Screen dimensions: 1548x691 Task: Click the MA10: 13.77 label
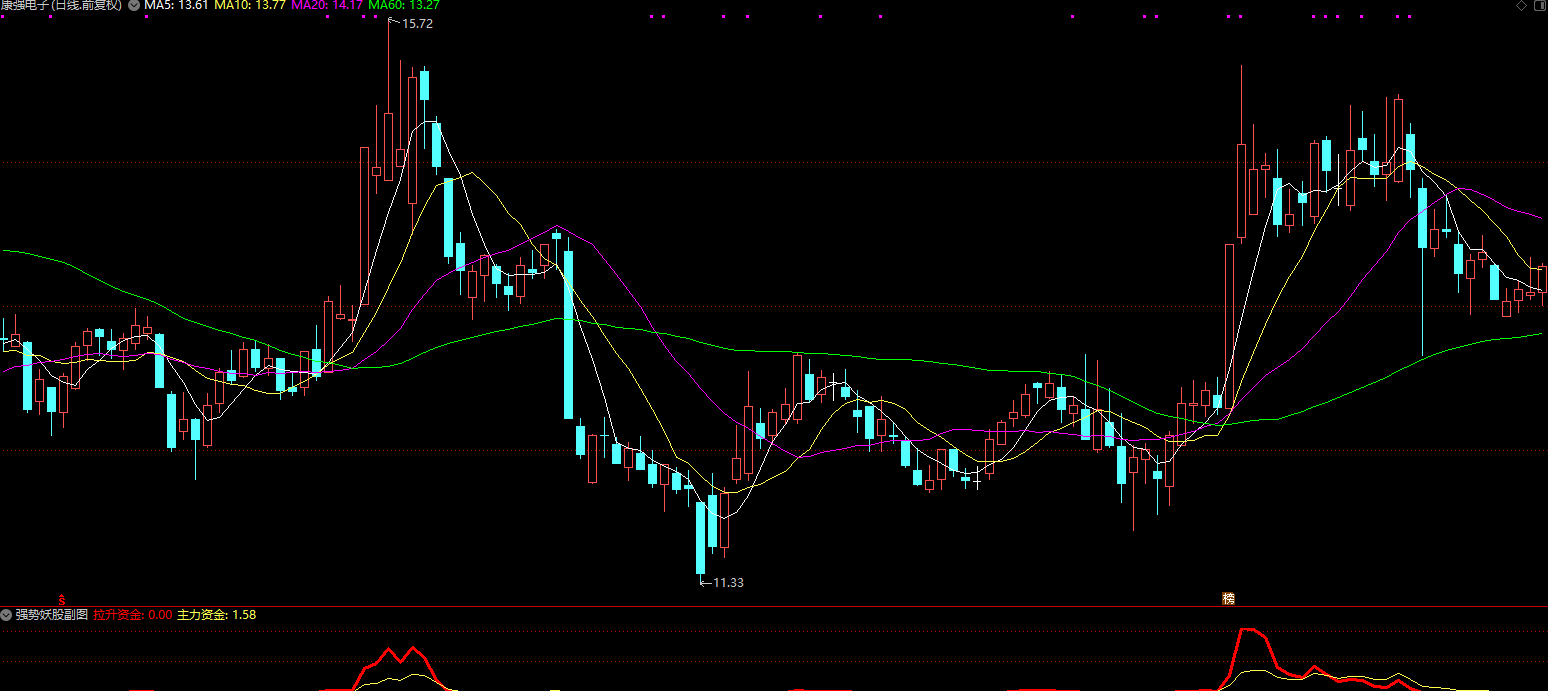(250, 6)
